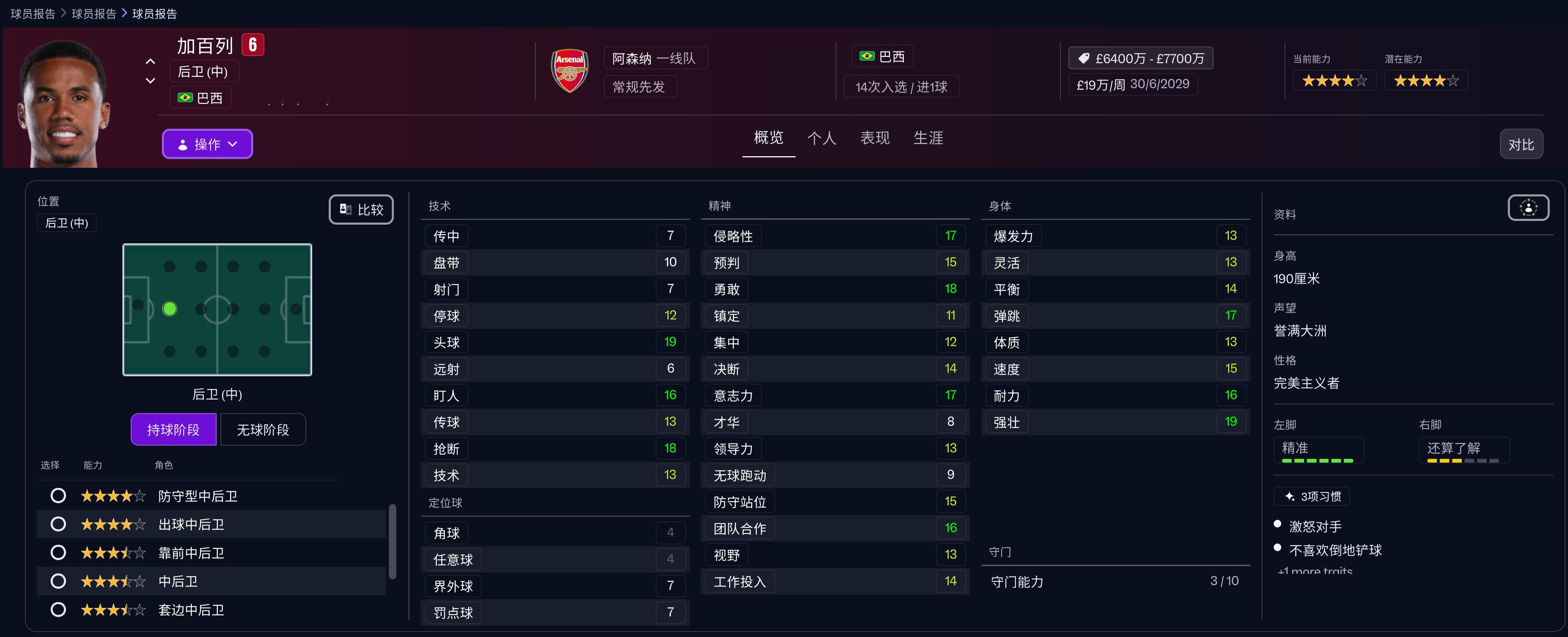Click the previous player up arrow

tap(150, 61)
